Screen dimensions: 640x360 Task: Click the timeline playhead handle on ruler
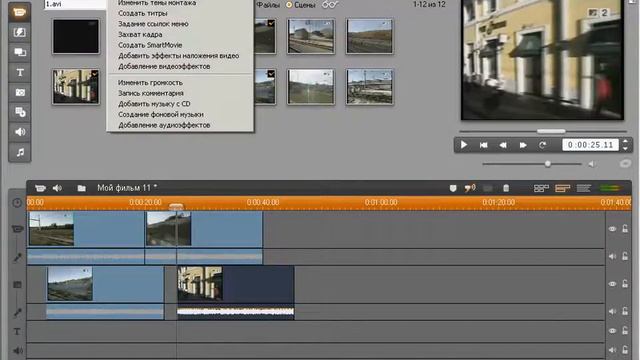(x=176, y=207)
